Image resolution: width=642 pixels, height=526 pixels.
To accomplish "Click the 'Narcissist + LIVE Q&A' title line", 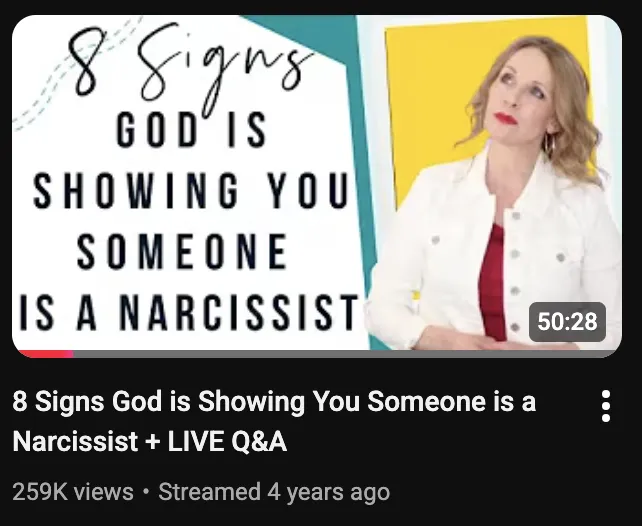I will coord(150,442).
